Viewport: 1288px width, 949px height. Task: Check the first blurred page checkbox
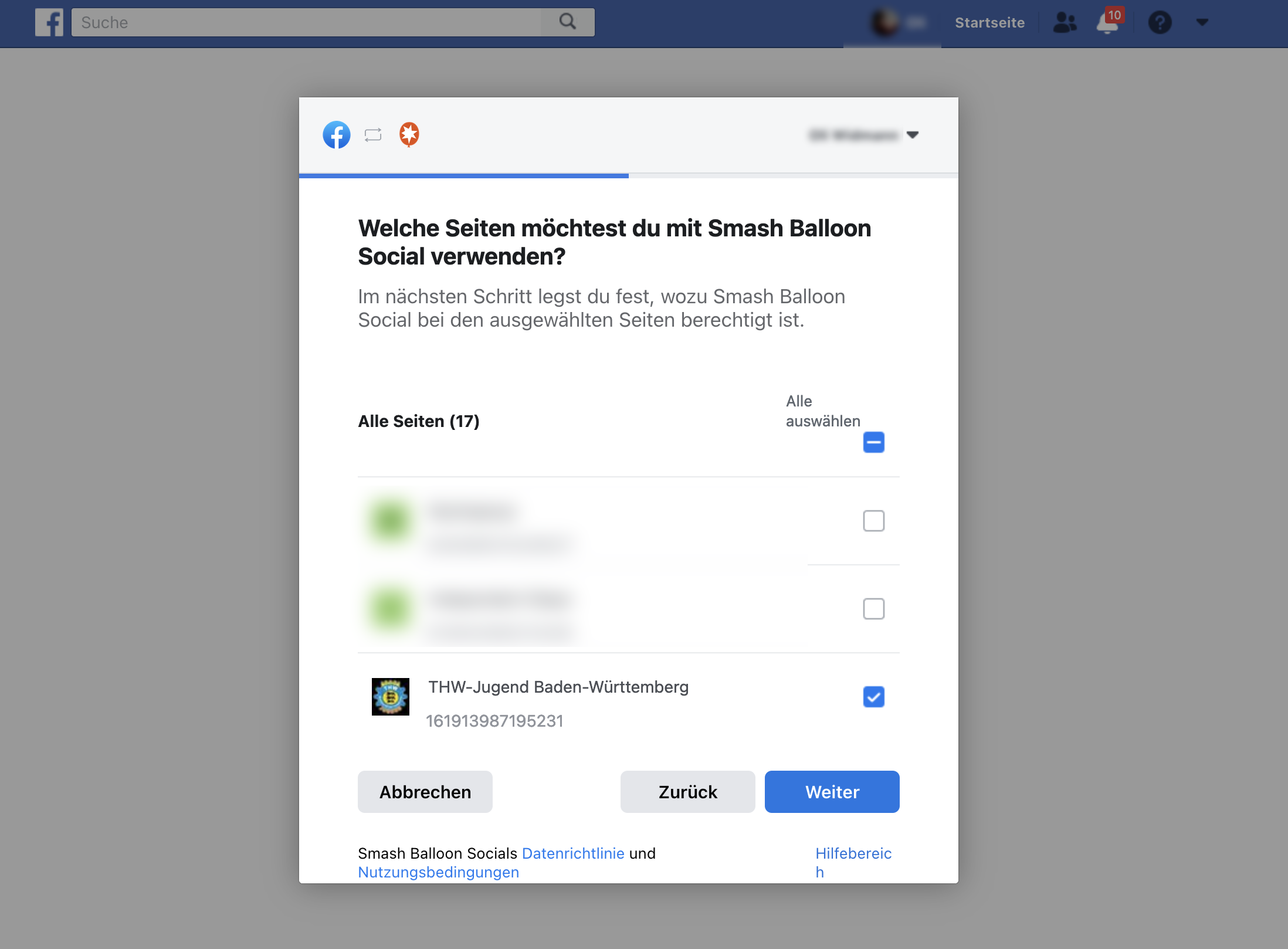873,520
